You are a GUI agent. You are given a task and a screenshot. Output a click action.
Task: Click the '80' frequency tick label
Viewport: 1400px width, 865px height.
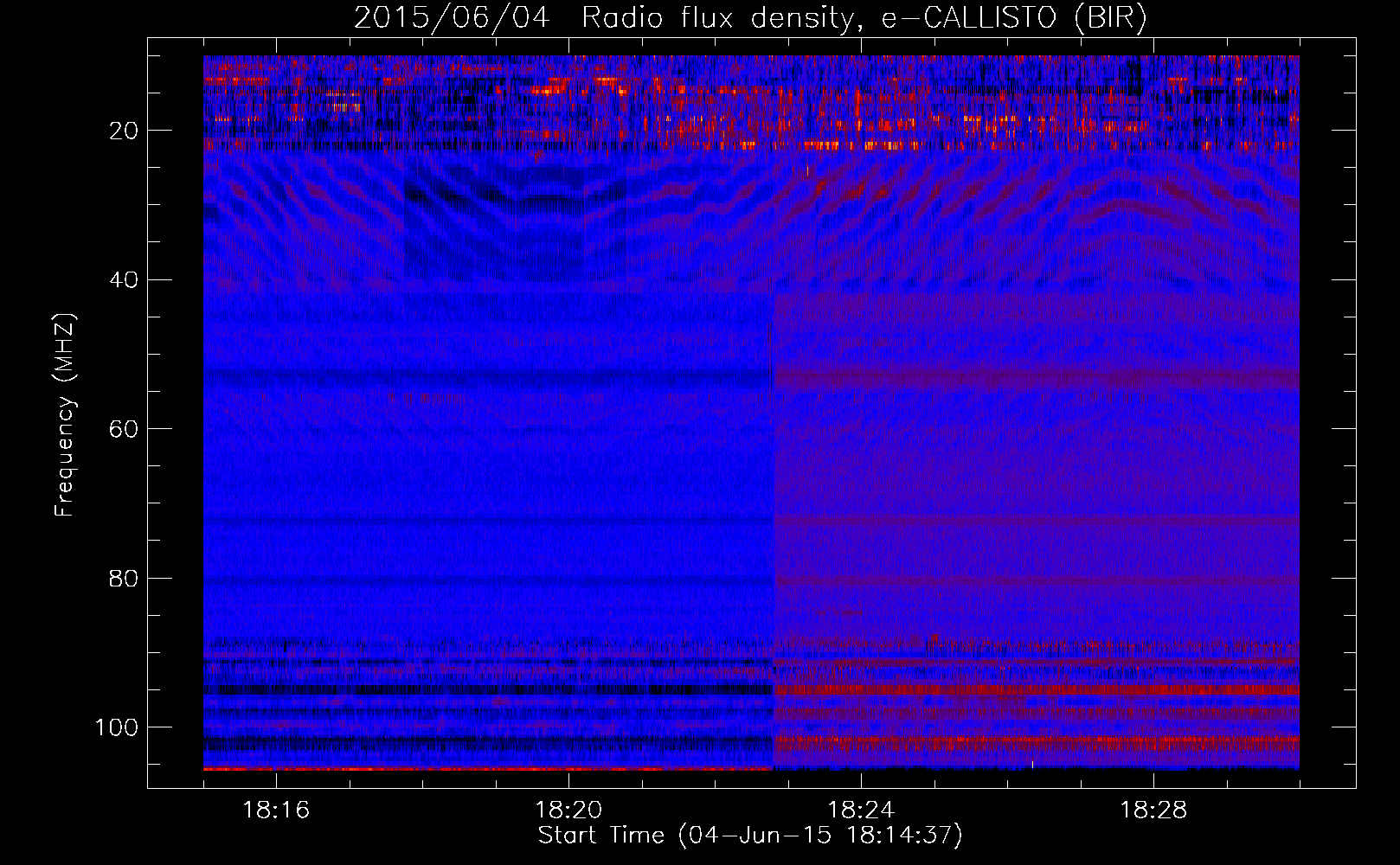tap(124, 578)
